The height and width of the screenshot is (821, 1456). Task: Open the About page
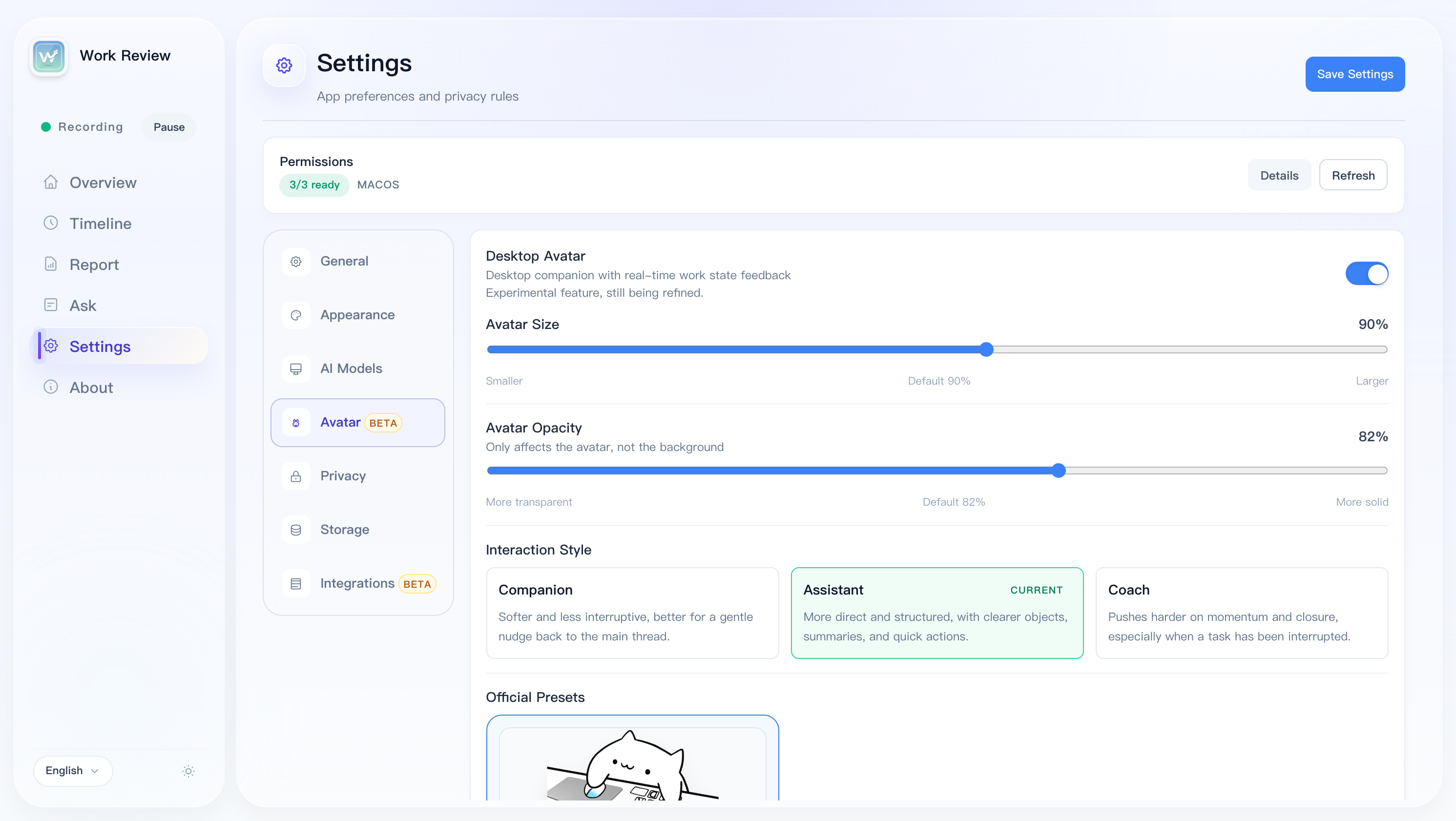coord(119,388)
